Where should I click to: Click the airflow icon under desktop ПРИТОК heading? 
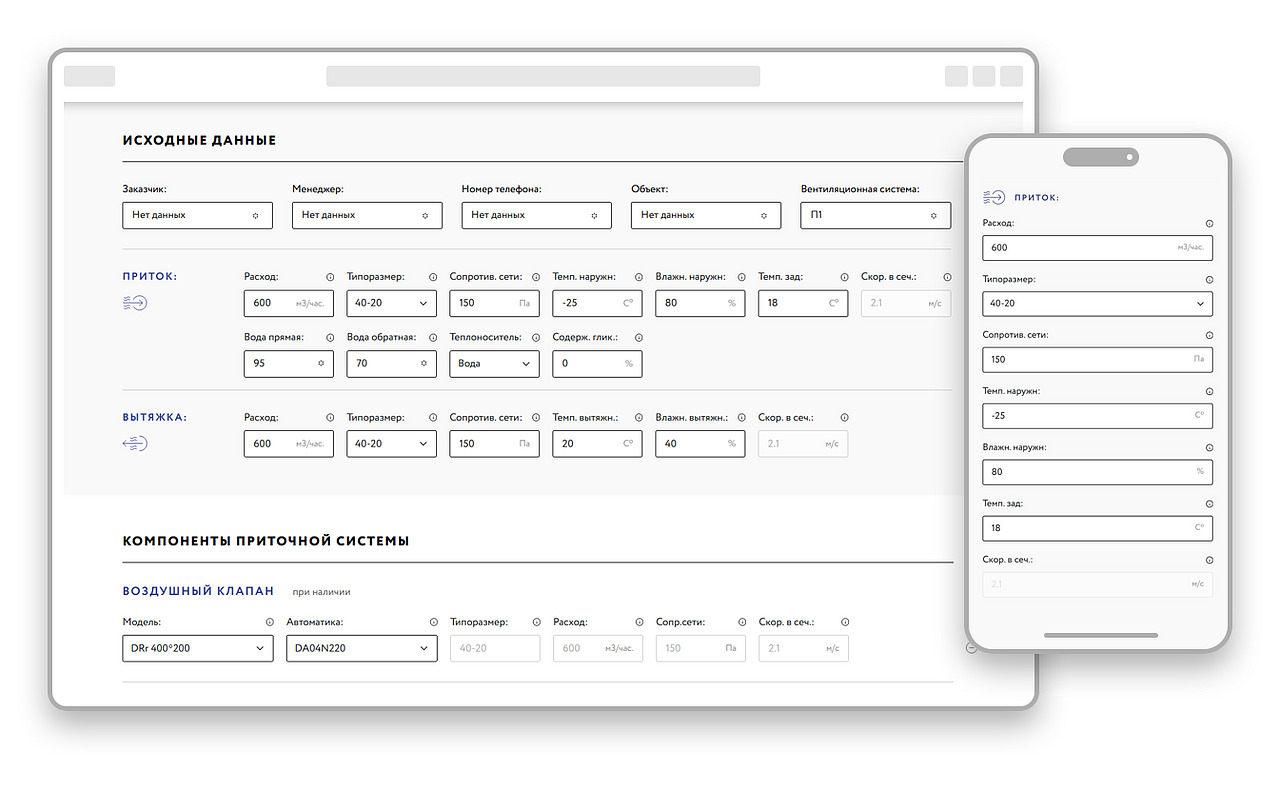pos(135,302)
